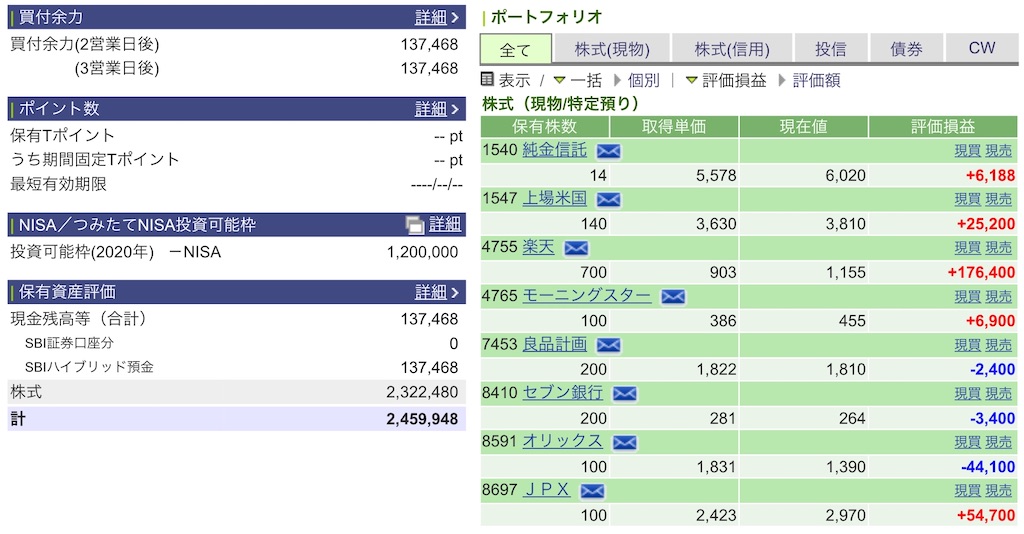Switch view to 評価額
This screenshot has width=1024, height=534.
[x=810, y=80]
